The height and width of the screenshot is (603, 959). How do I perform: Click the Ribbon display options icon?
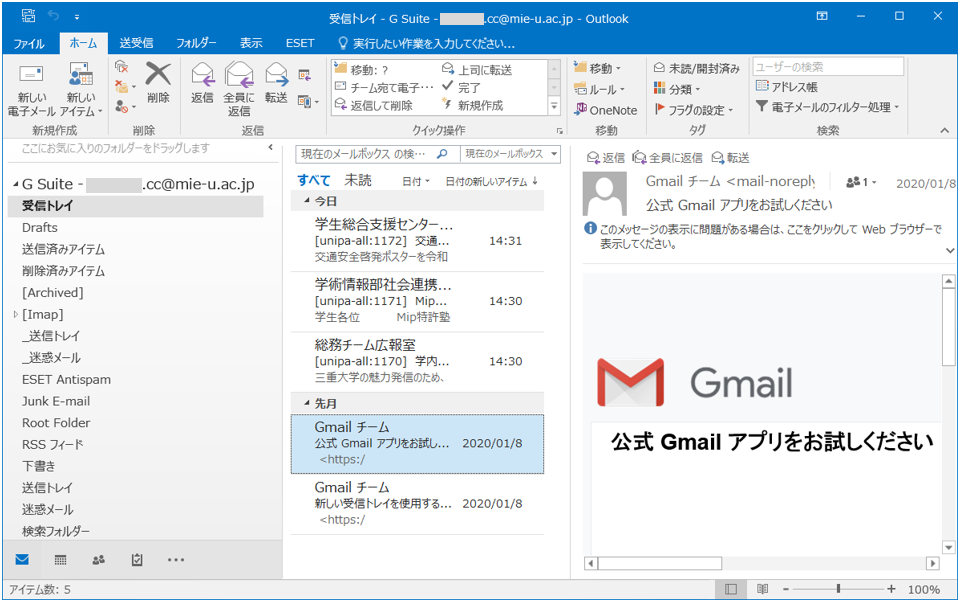[x=822, y=17]
